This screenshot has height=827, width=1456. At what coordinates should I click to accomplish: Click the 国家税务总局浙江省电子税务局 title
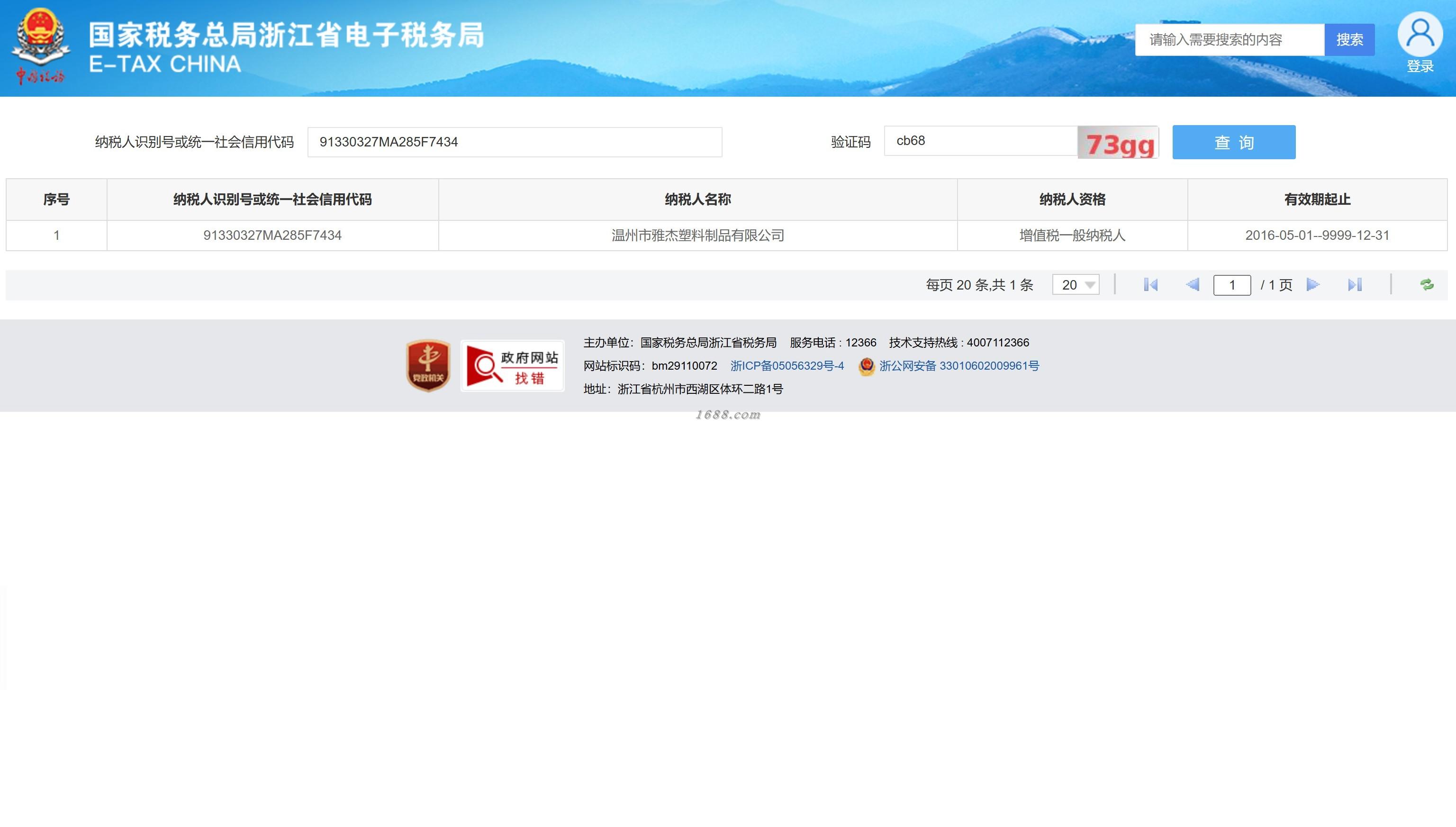coord(286,35)
